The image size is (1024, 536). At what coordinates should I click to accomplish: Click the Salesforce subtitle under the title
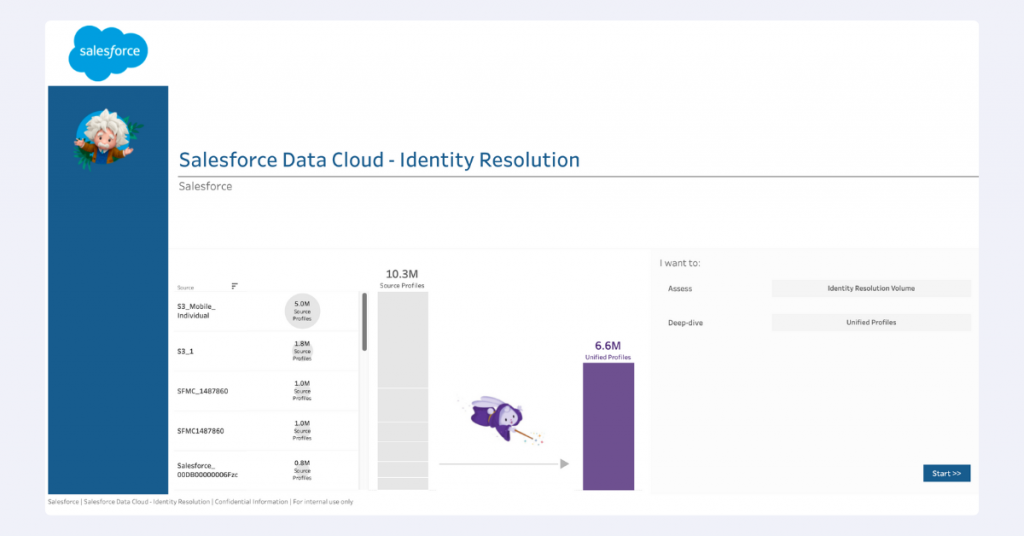click(x=205, y=187)
